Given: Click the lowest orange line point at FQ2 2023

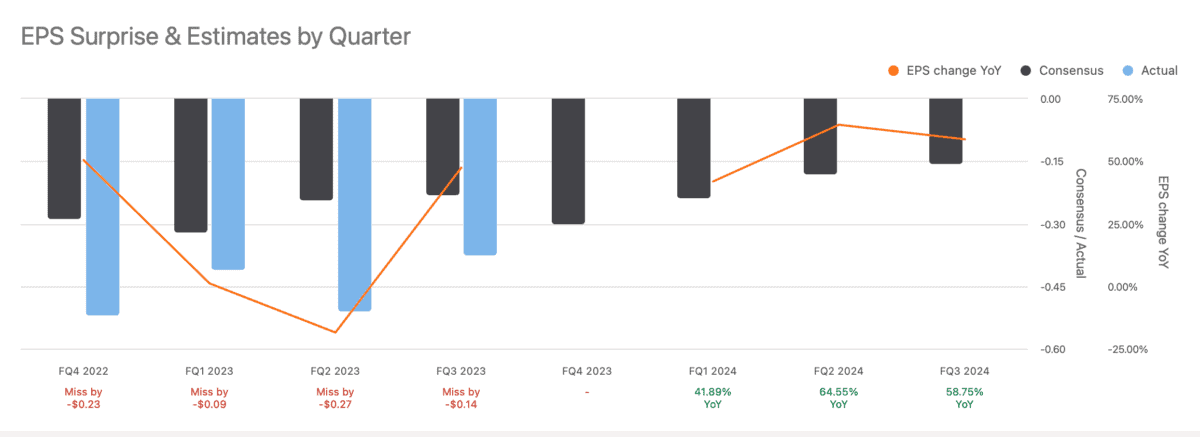Looking at the screenshot, I should click(x=335, y=332).
